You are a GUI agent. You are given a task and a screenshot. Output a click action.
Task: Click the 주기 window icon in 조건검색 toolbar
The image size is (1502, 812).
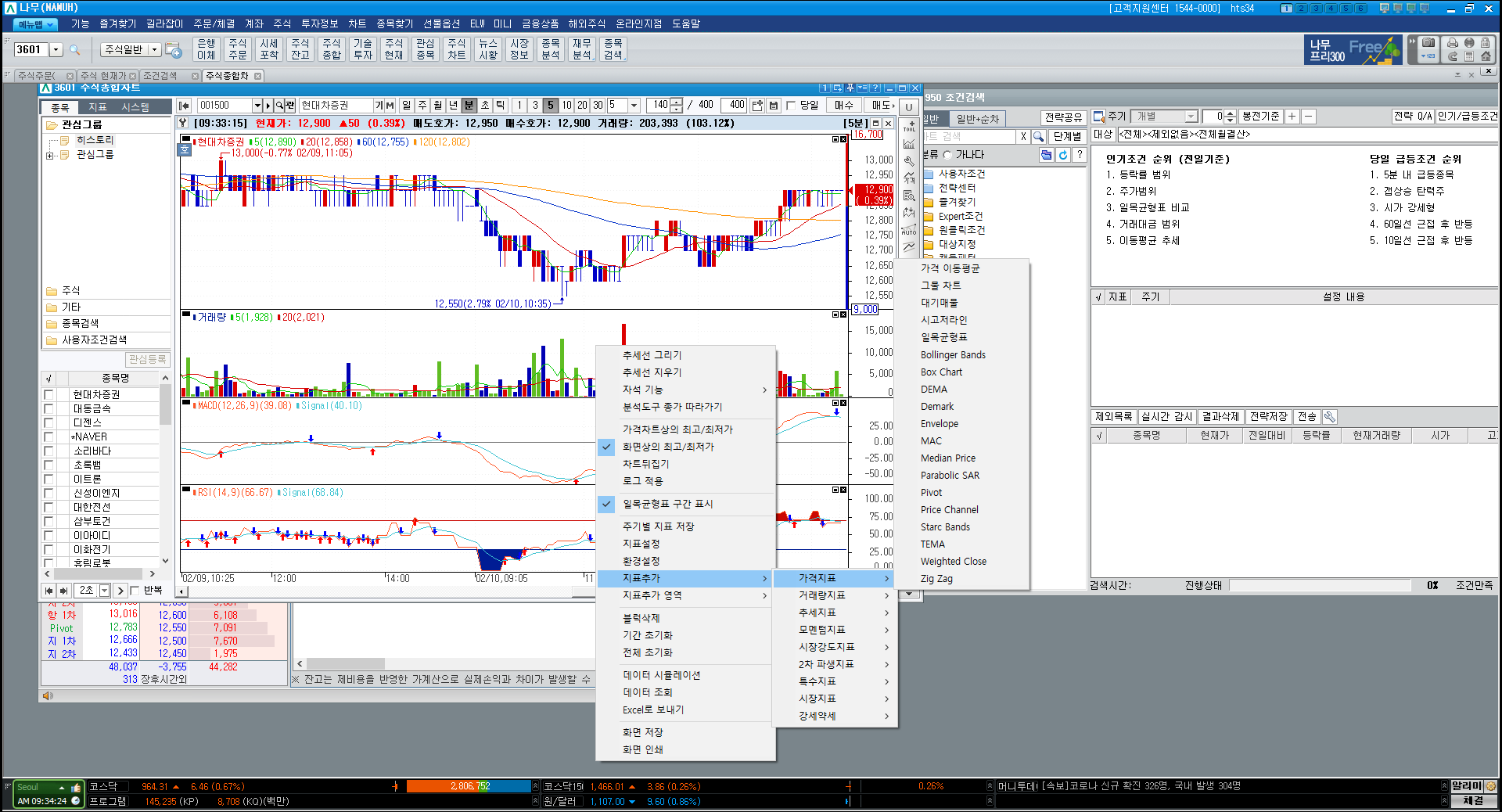[x=1098, y=117]
